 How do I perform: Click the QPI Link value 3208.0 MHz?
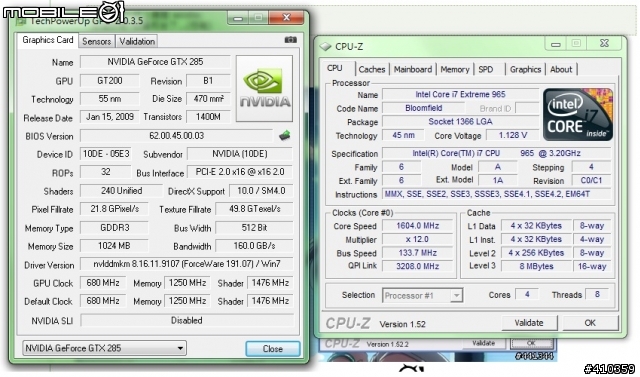(x=418, y=266)
